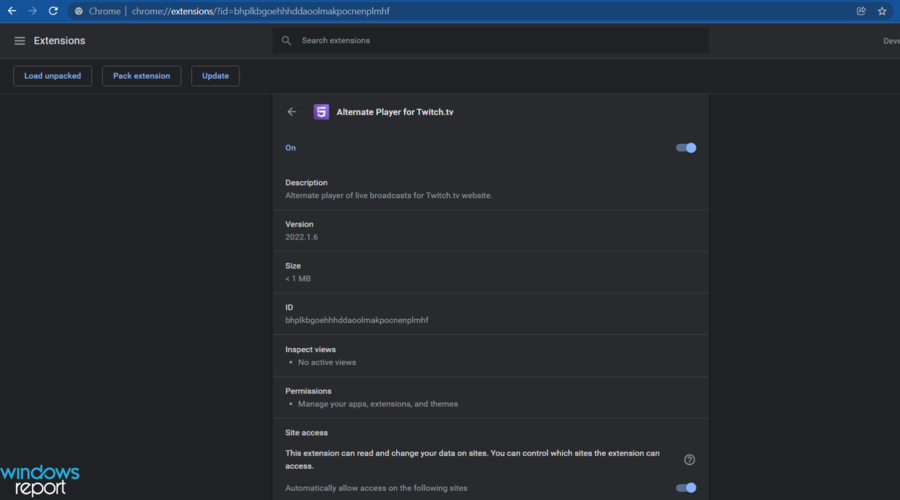Click the browser forward arrow
900x500 pixels.
32,11
